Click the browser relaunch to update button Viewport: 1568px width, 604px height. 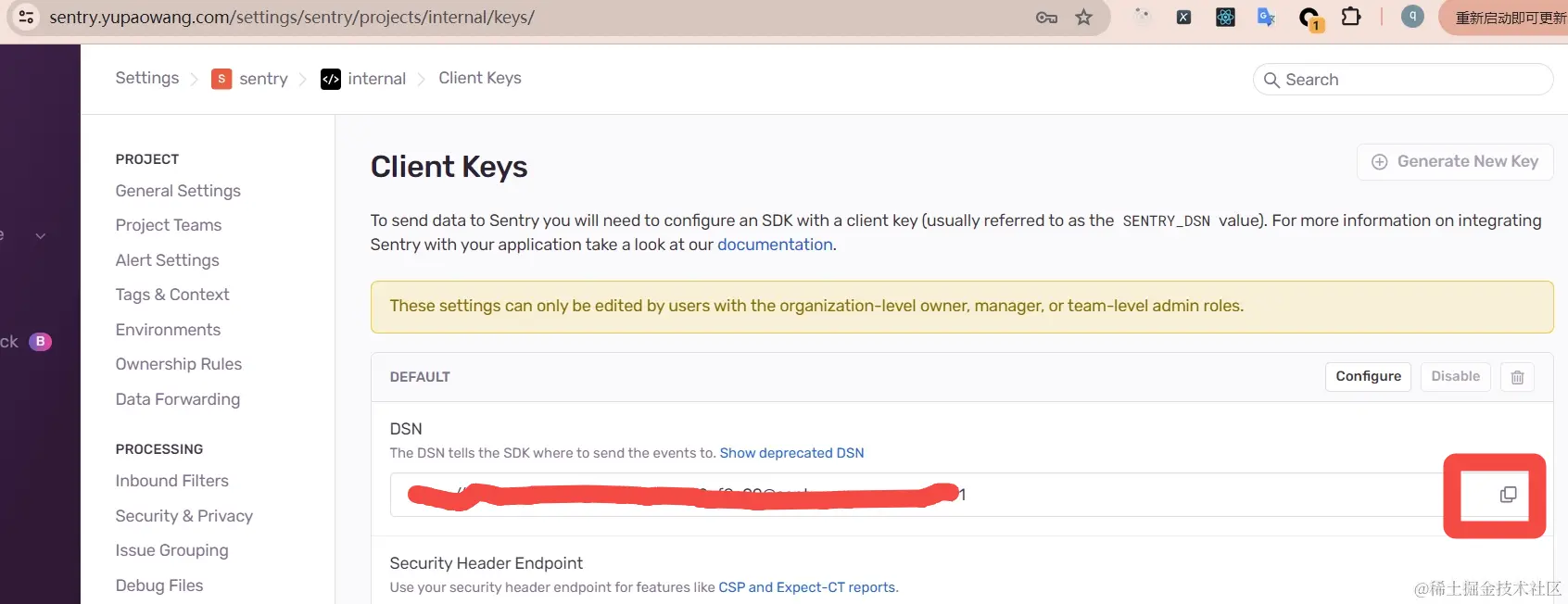[1504, 18]
